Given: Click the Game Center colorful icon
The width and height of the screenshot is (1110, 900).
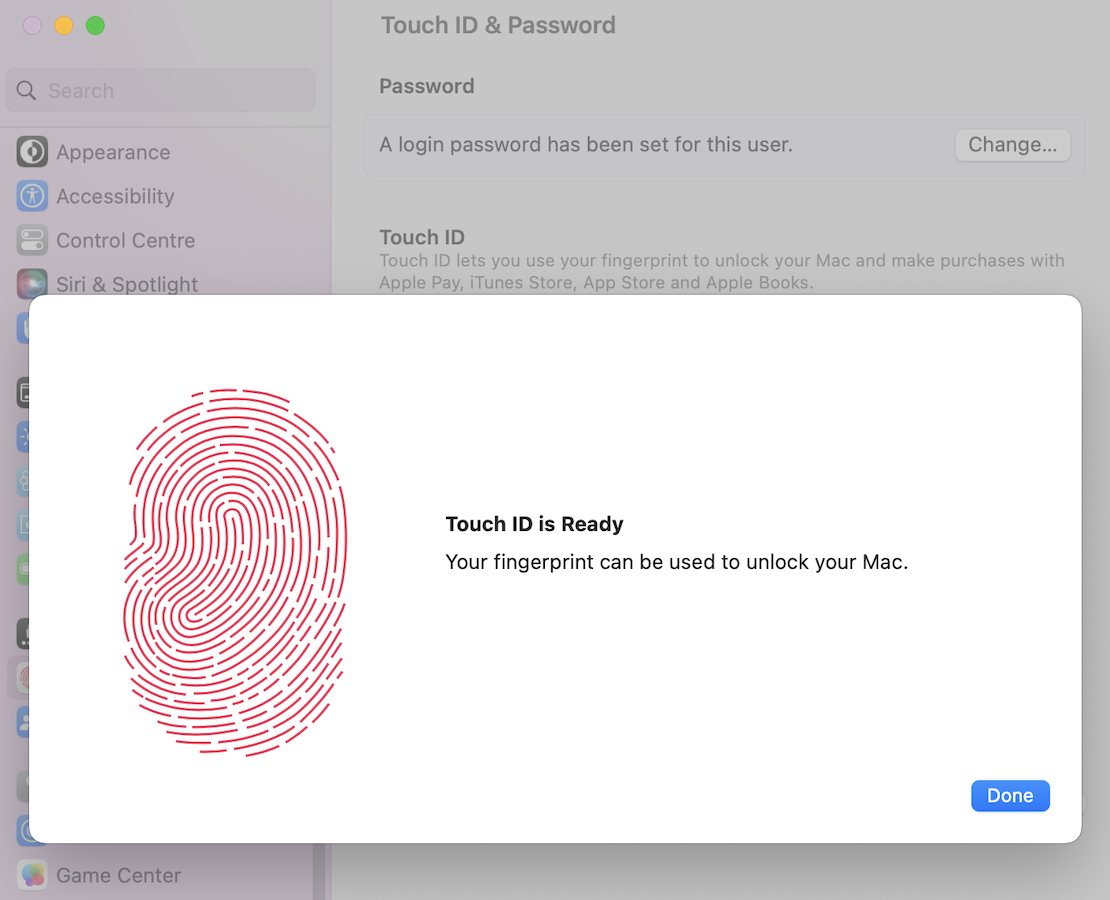Looking at the screenshot, I should (x=32, y=875).
